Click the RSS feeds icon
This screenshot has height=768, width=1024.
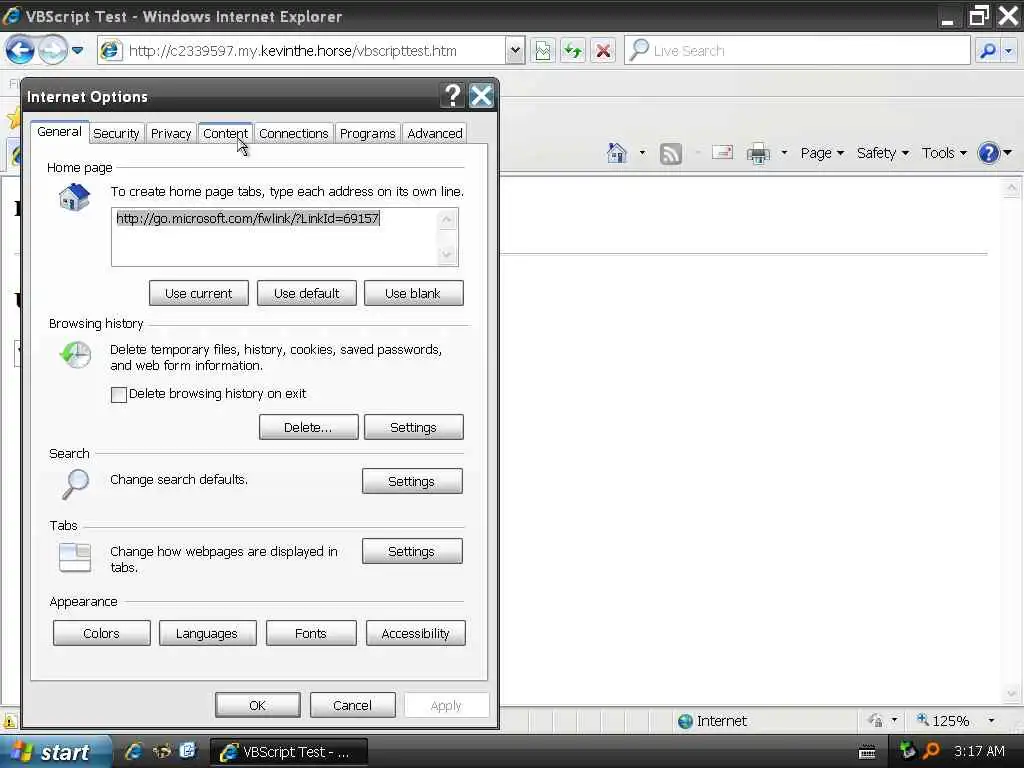(x=671, y=153)
